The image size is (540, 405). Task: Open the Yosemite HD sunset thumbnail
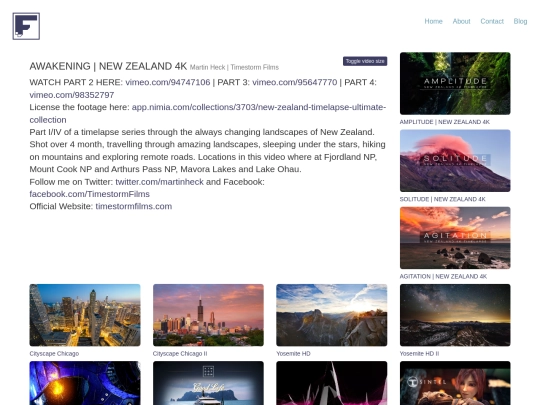[332, 315]
